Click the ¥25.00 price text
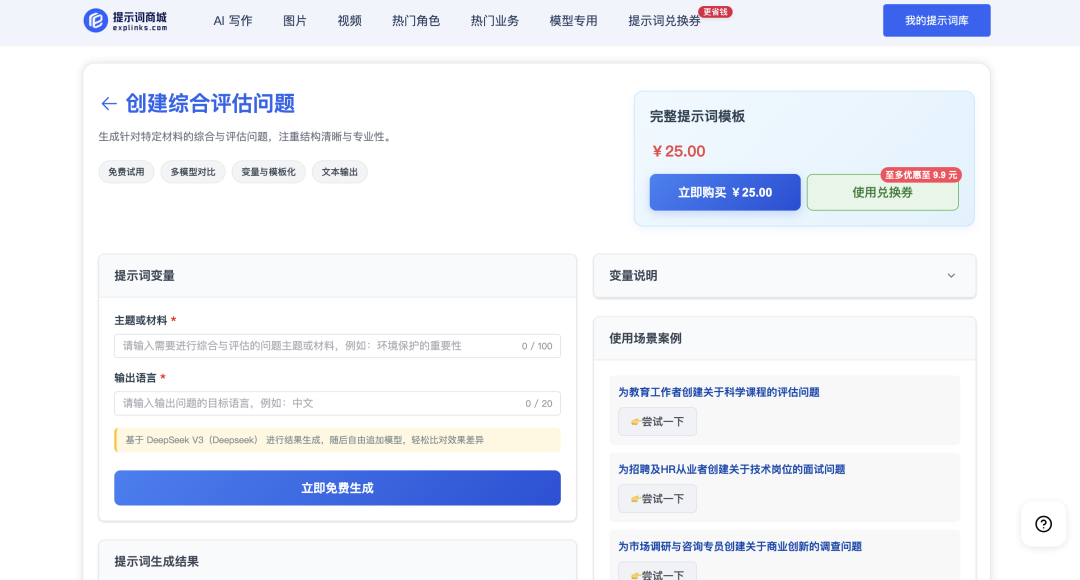This screenshot has width=1080, height=580. 678,152
